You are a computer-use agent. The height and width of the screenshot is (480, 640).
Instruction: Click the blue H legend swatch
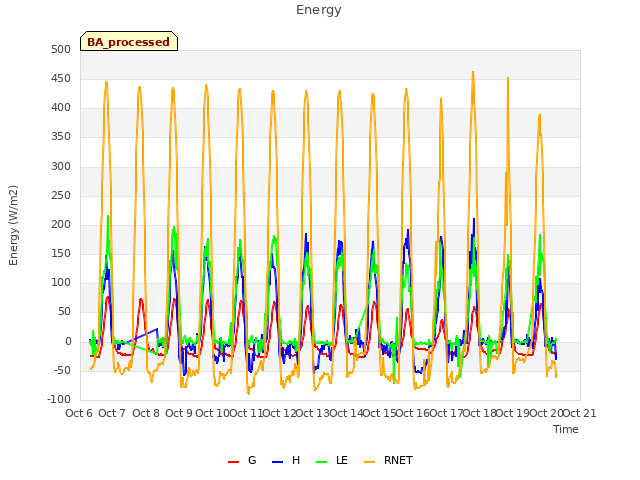point(277,462)
